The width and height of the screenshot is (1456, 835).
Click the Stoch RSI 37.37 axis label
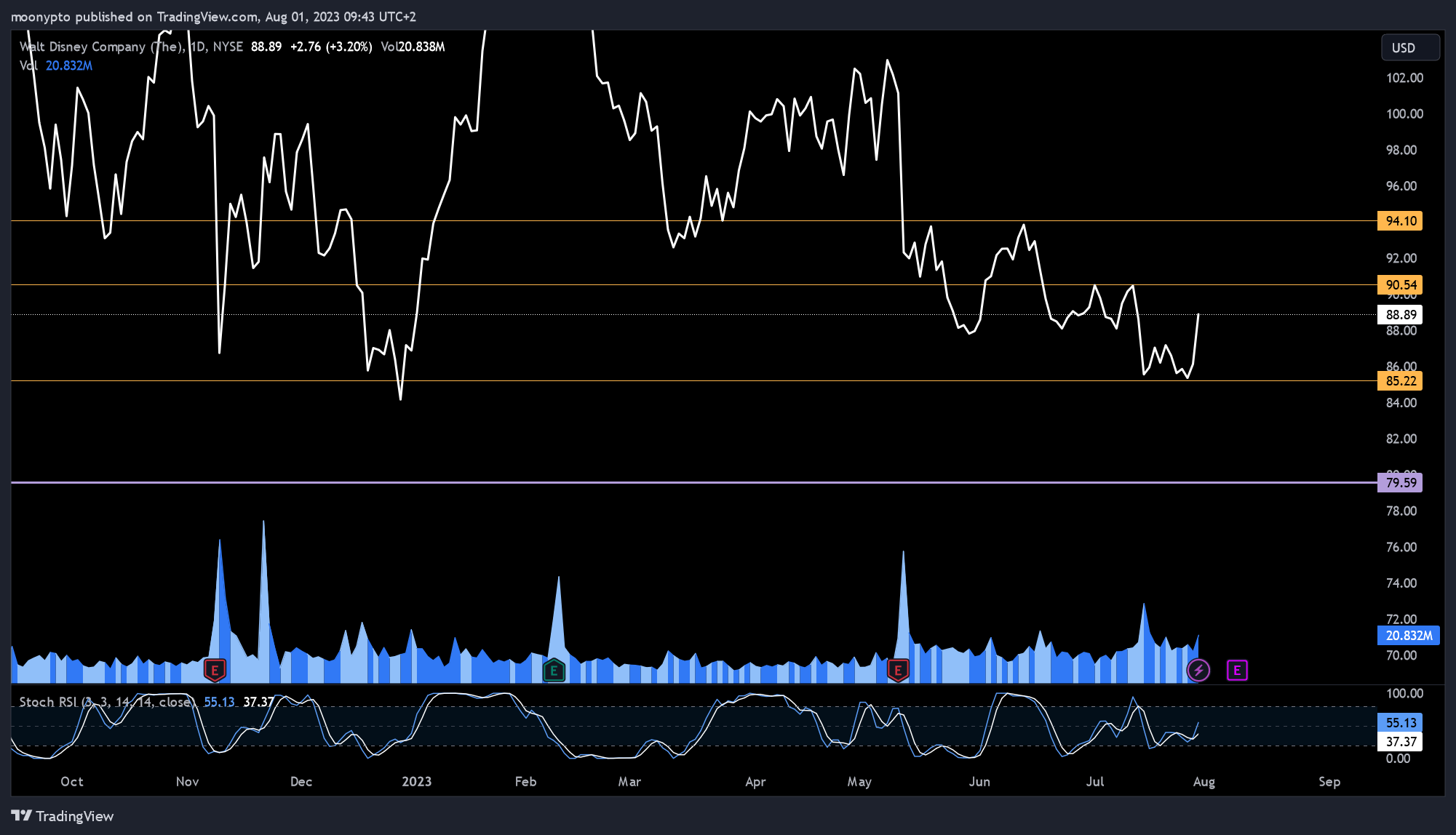tap(1400, 742)
